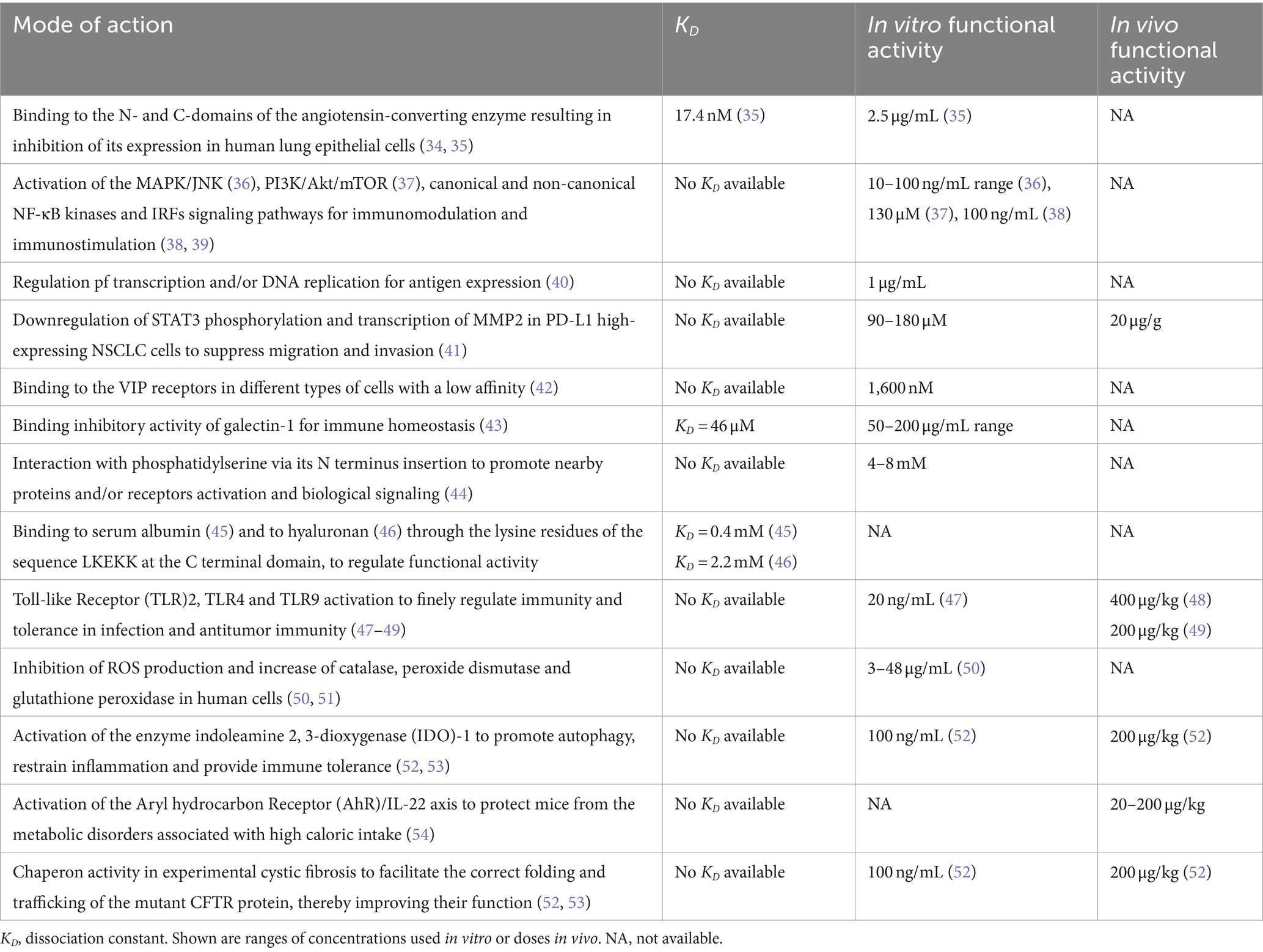Image resolution: width=1263 pixels, height=952 pixels.
Task: Open citation 42 in VIP receptors row
Action: (x=544, y=388)
